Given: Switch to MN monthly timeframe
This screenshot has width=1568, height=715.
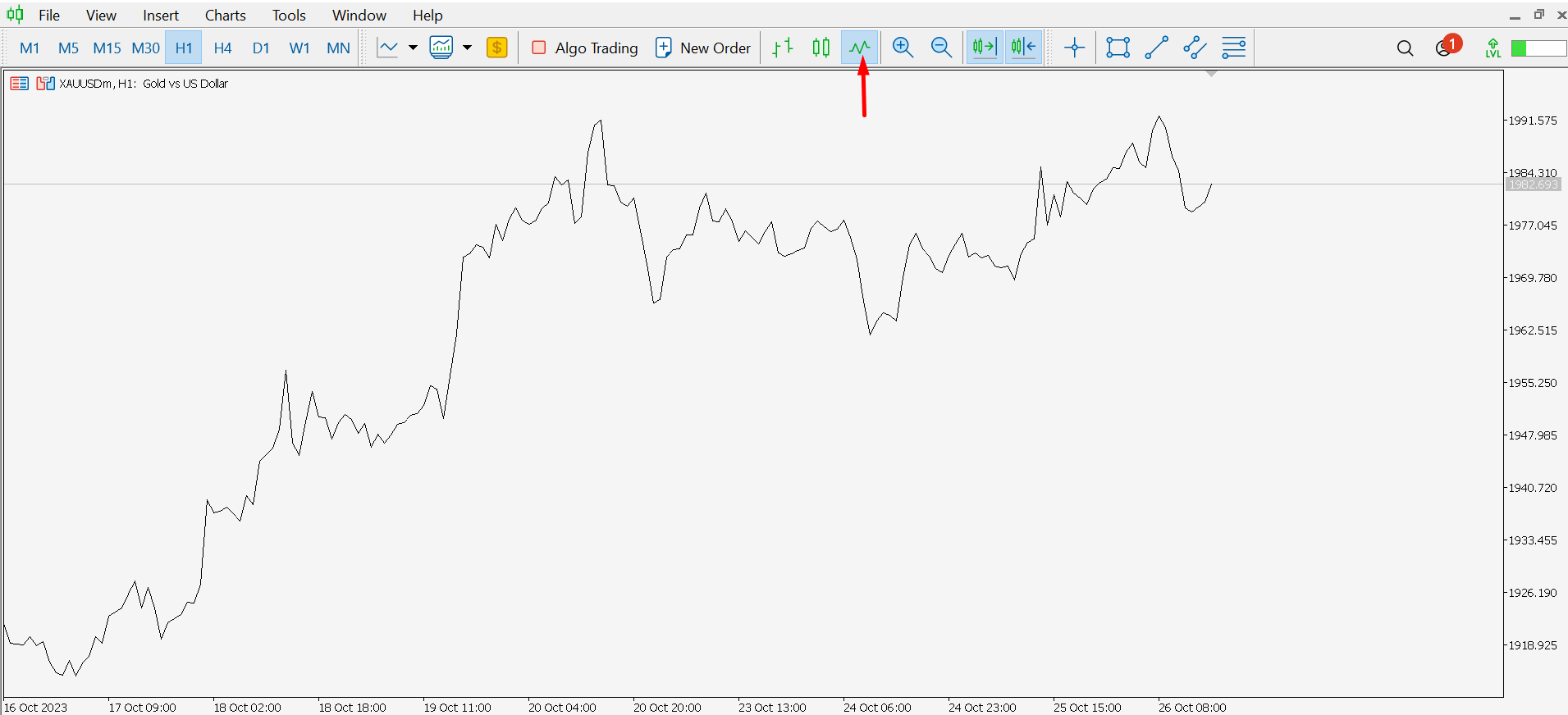Looking at the screenshot, I should click(338, 48).
